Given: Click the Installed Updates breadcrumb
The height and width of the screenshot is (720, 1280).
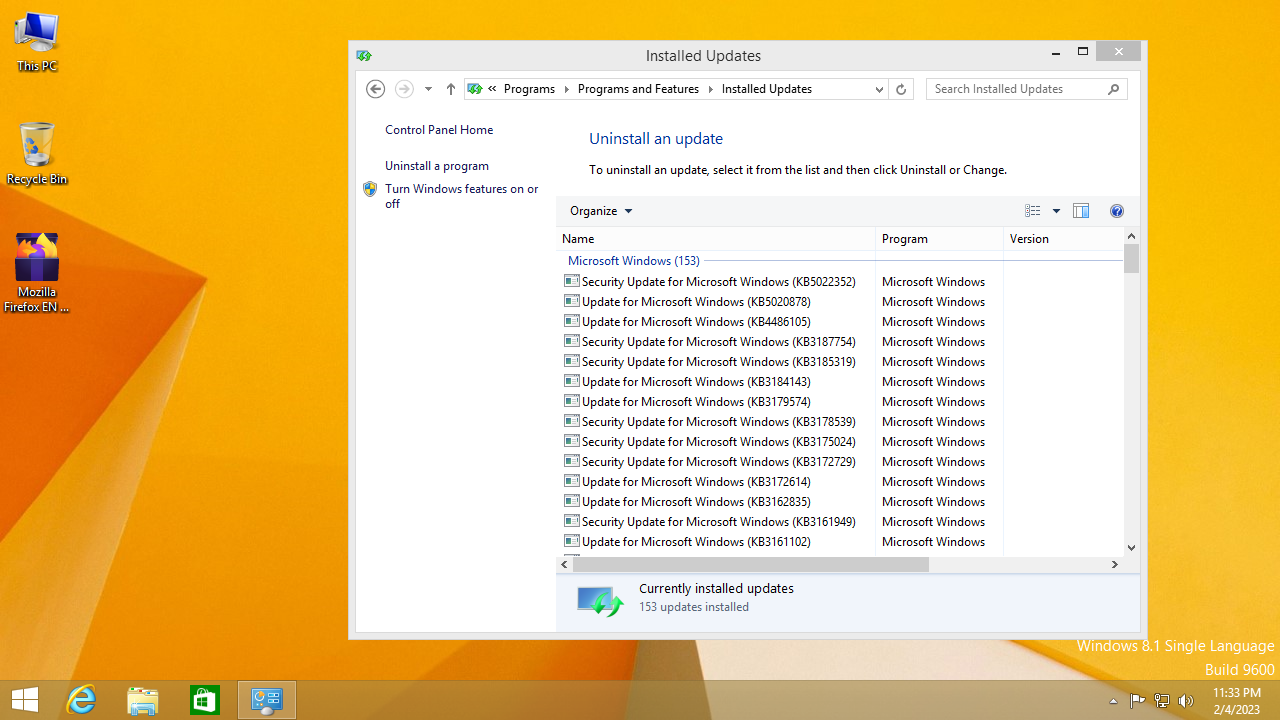Looking at the screenshot, I should click(767, 89).
